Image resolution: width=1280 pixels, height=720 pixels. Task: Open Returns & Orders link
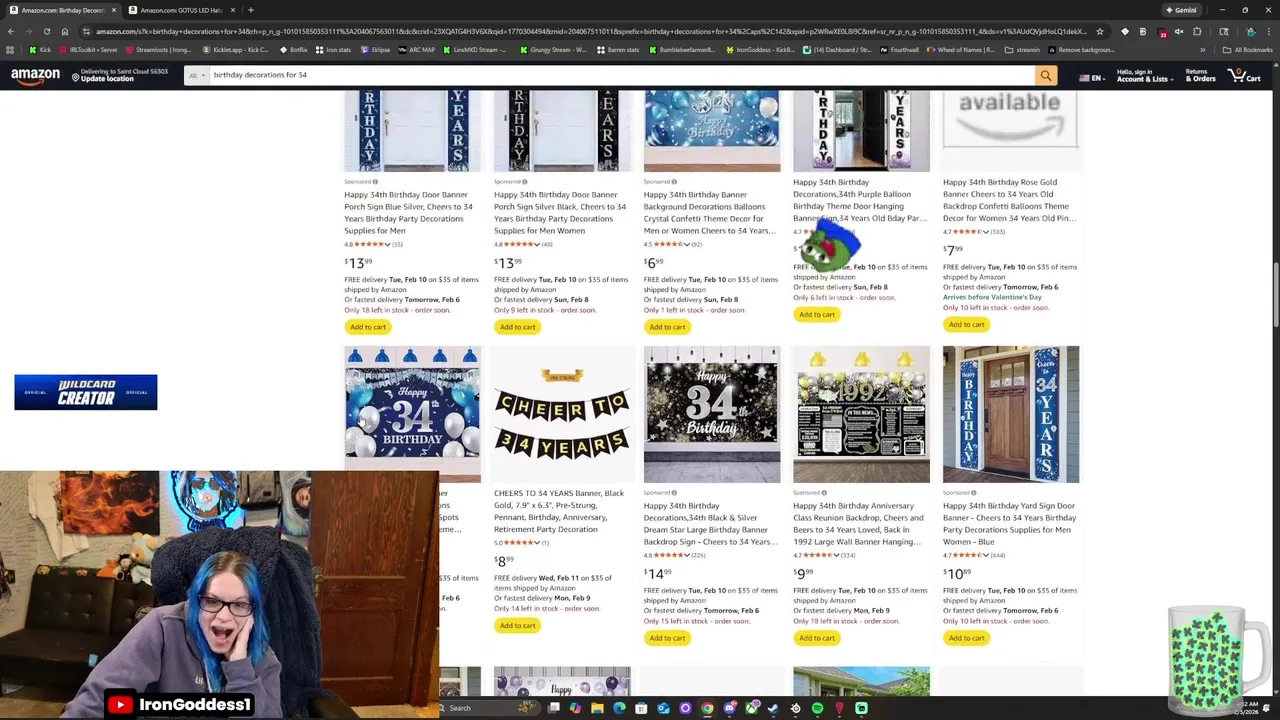click(1199, 75)
